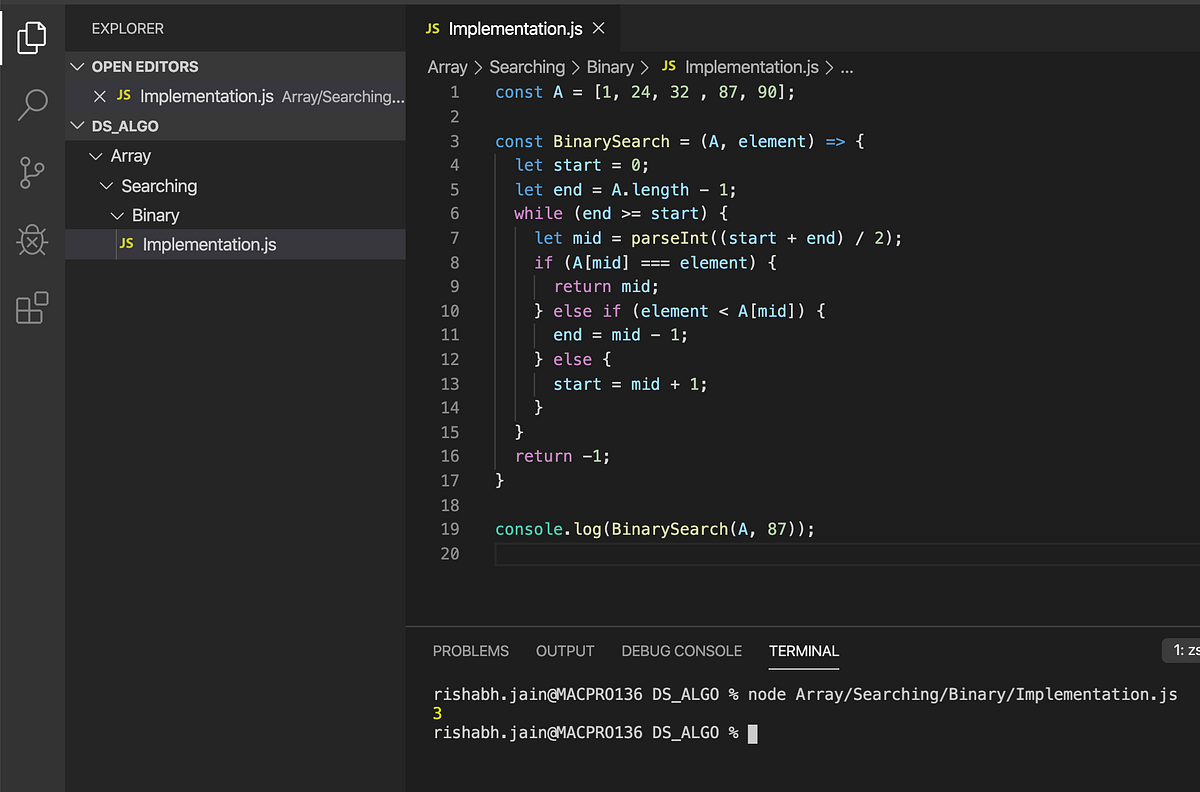Select the Run and Debug icon
Viewport: 1200px width, 792px height.
[x=31, y=240]
